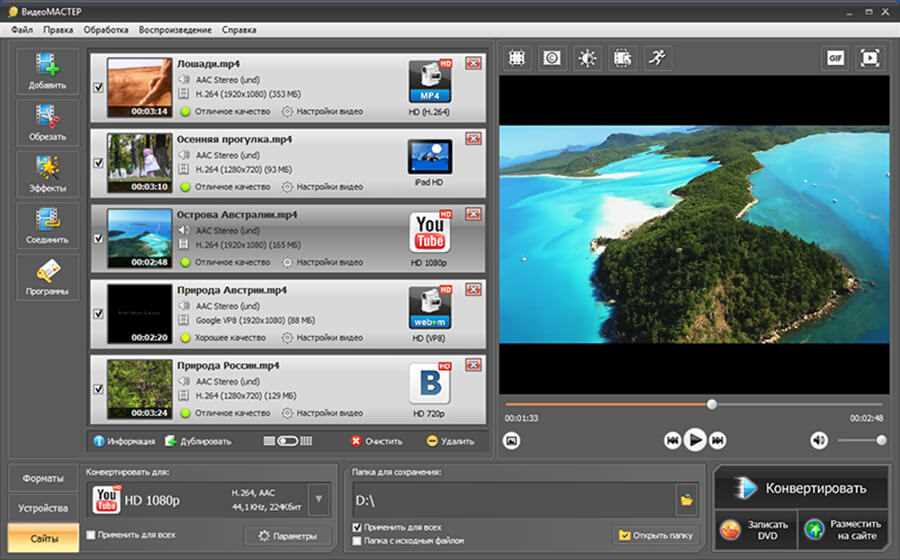Image resolution: width=900 pixels, height=560 pixels.
Task: Open the Обработка menu
Action: [x=106, y=30]
